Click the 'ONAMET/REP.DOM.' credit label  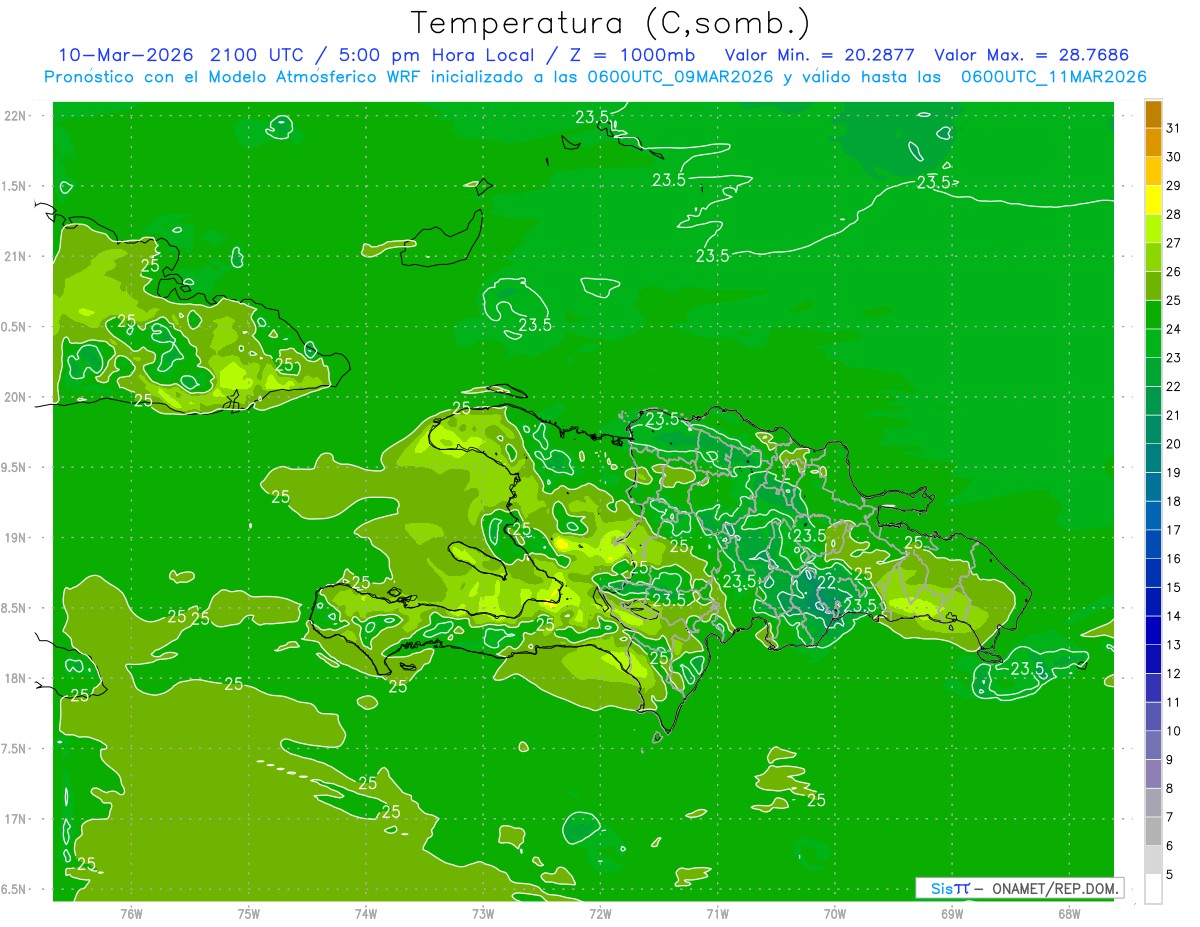(1055, 888)
